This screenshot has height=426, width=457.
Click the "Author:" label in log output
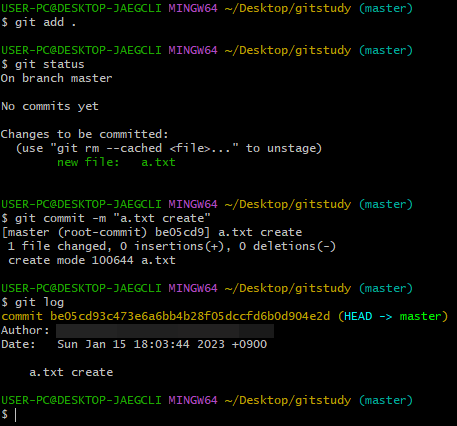click(x=25, y=330)
